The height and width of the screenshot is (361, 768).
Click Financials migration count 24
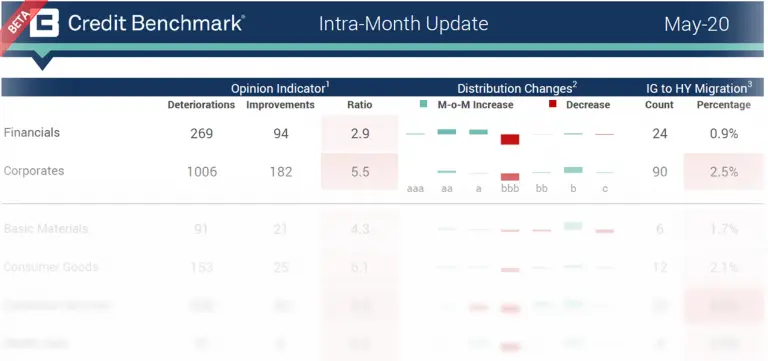coord(660,133)
